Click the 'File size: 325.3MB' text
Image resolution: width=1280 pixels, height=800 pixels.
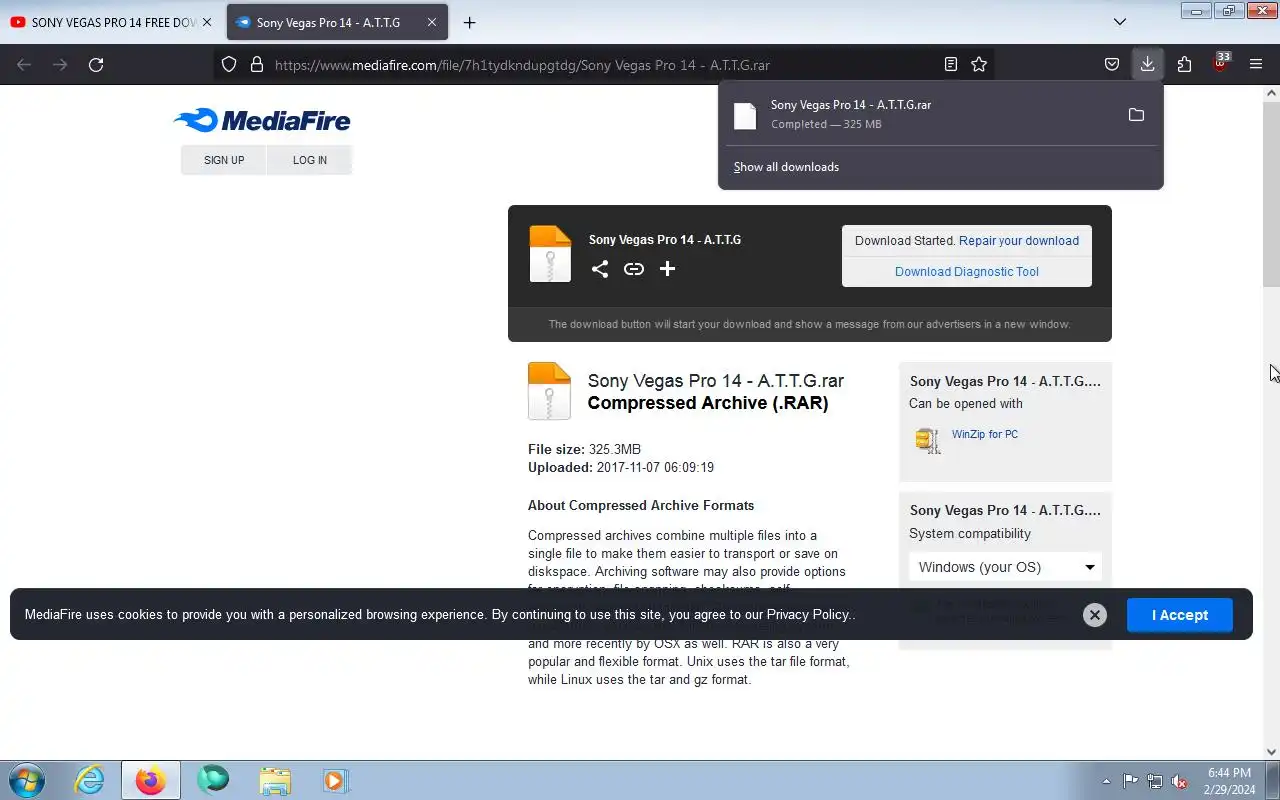(x=585, y=450)
